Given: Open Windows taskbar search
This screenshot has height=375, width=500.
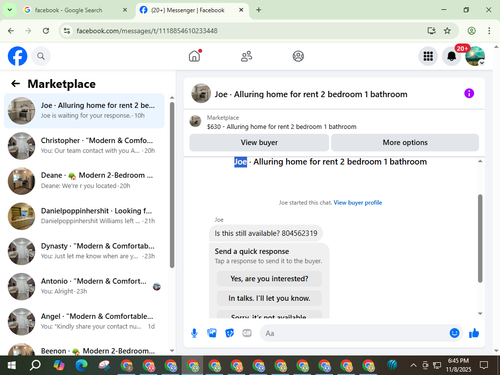Looking at the screenshot, I should (x=35, y=365).
